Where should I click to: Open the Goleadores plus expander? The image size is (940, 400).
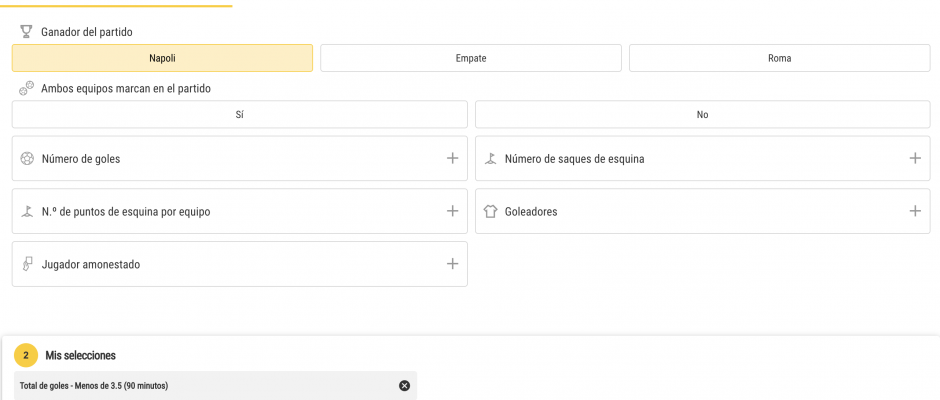tap(915, 211)
